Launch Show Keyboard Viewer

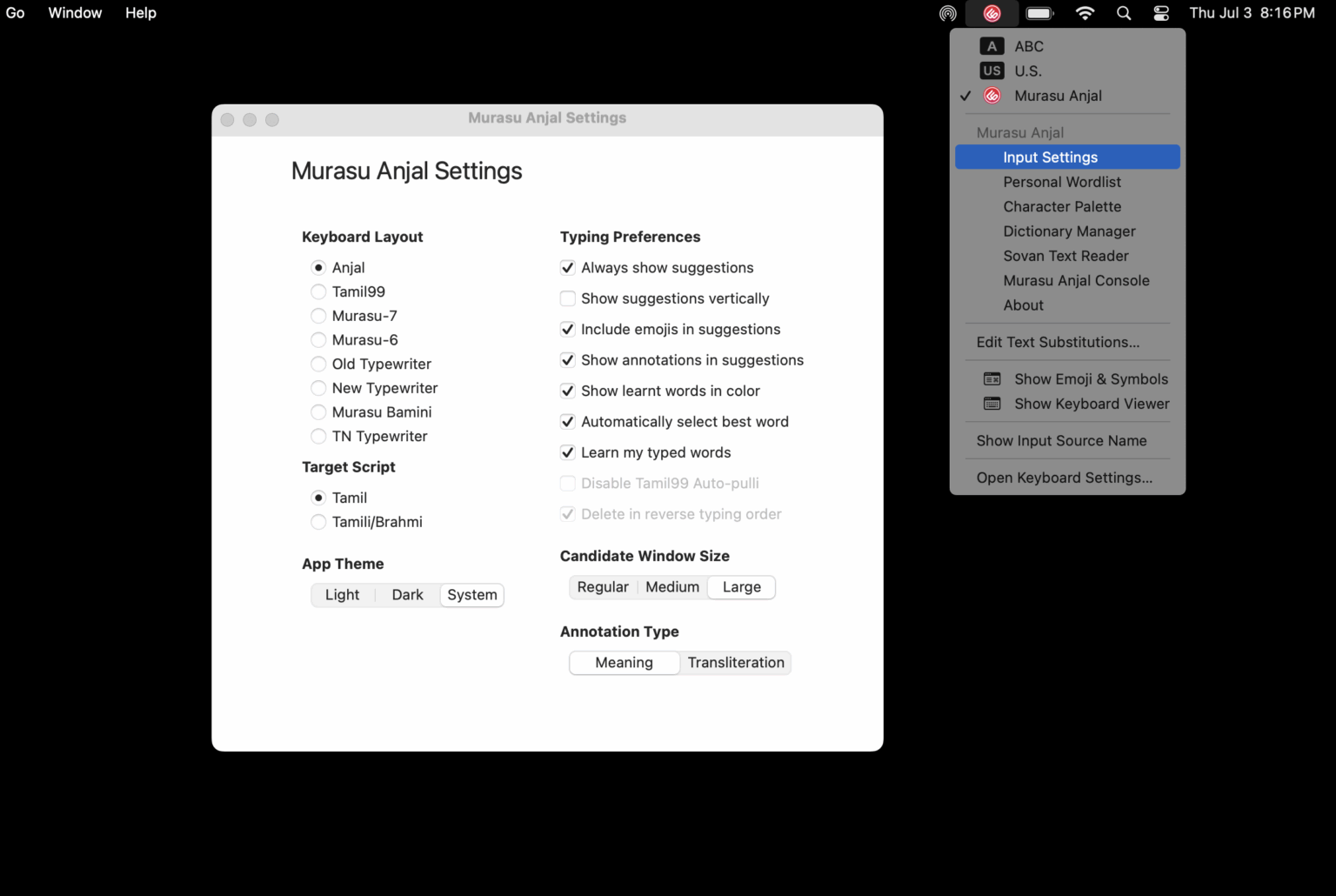point(1092,404)
